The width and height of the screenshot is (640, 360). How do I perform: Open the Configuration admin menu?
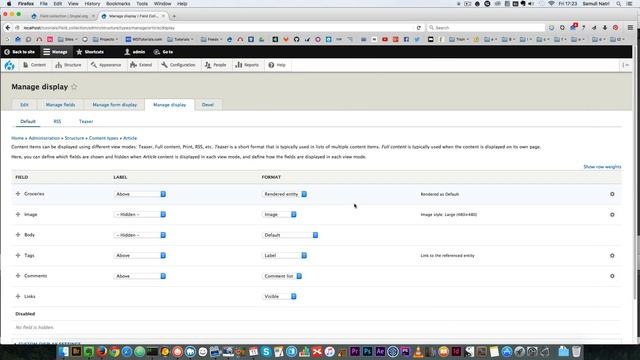pyautogui.click(x=178, y=65)
